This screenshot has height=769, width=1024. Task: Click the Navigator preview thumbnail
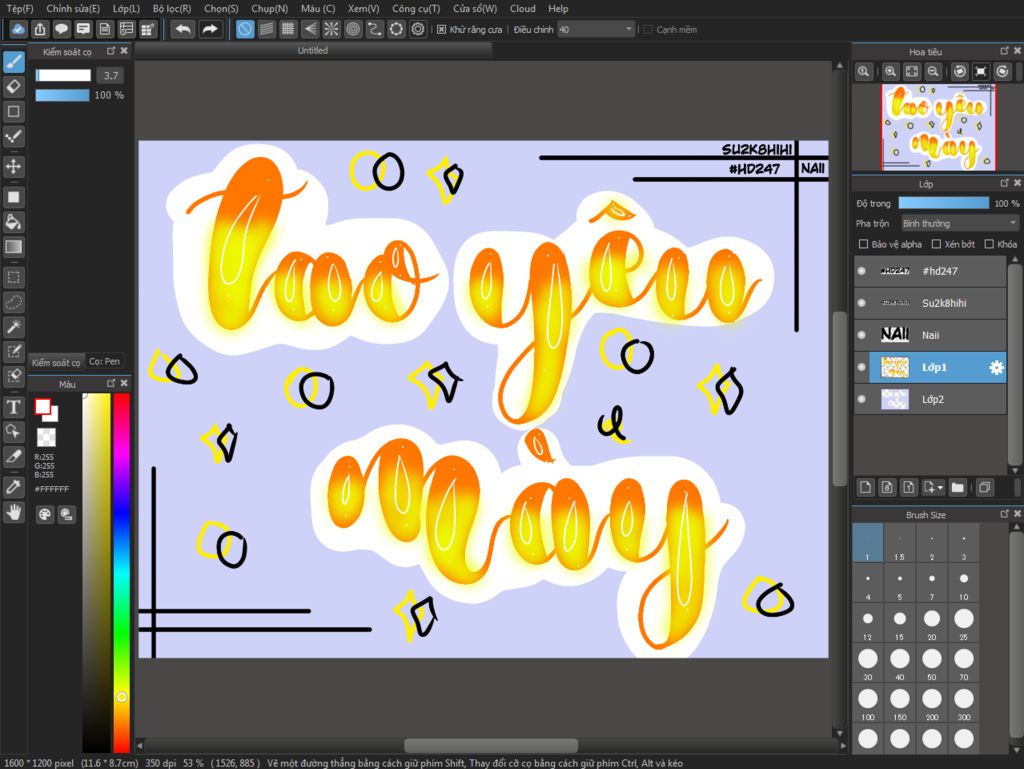tap(938, 127)
